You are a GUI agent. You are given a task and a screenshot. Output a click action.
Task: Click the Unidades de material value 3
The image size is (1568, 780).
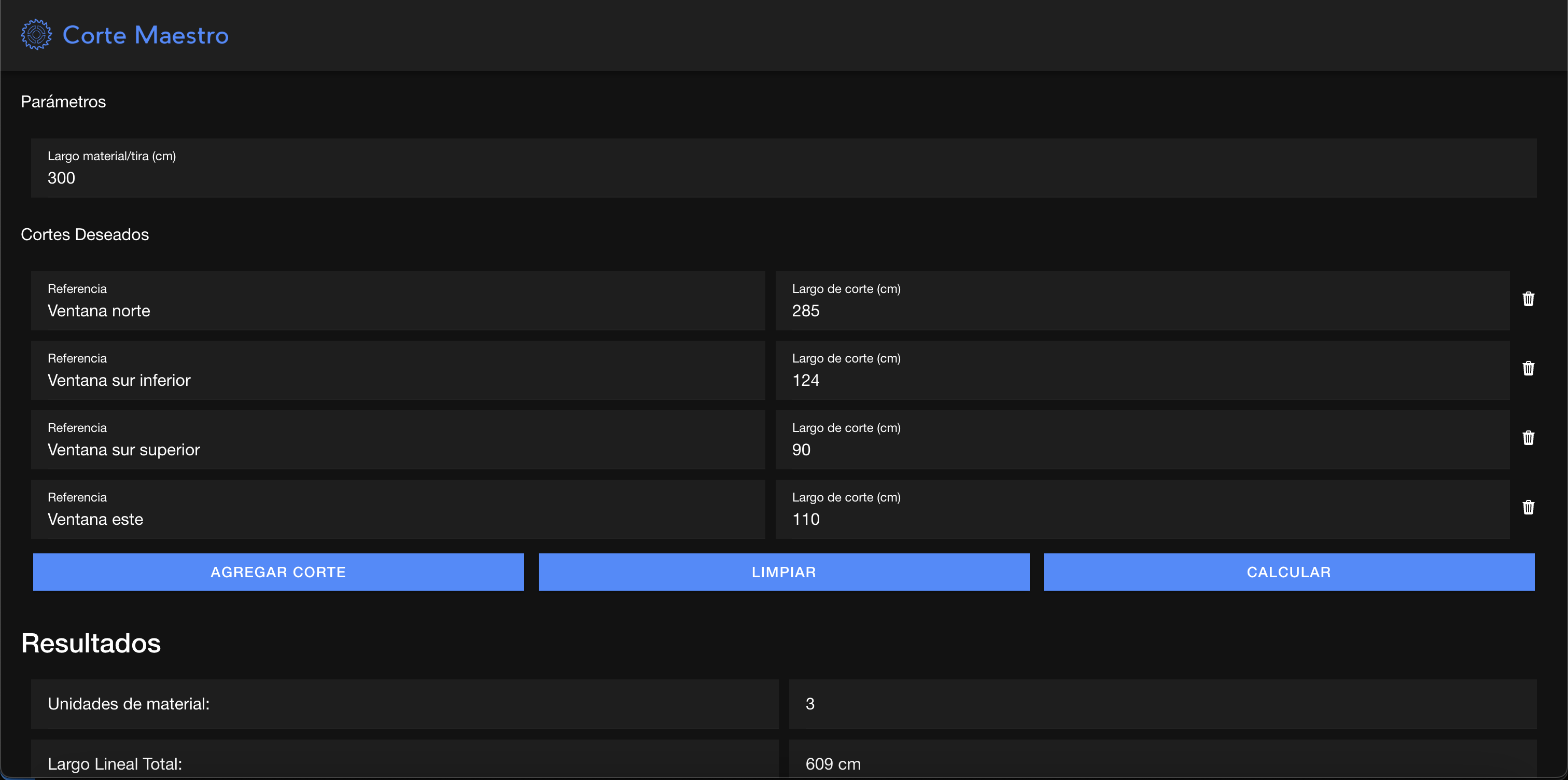coord(809,704)
